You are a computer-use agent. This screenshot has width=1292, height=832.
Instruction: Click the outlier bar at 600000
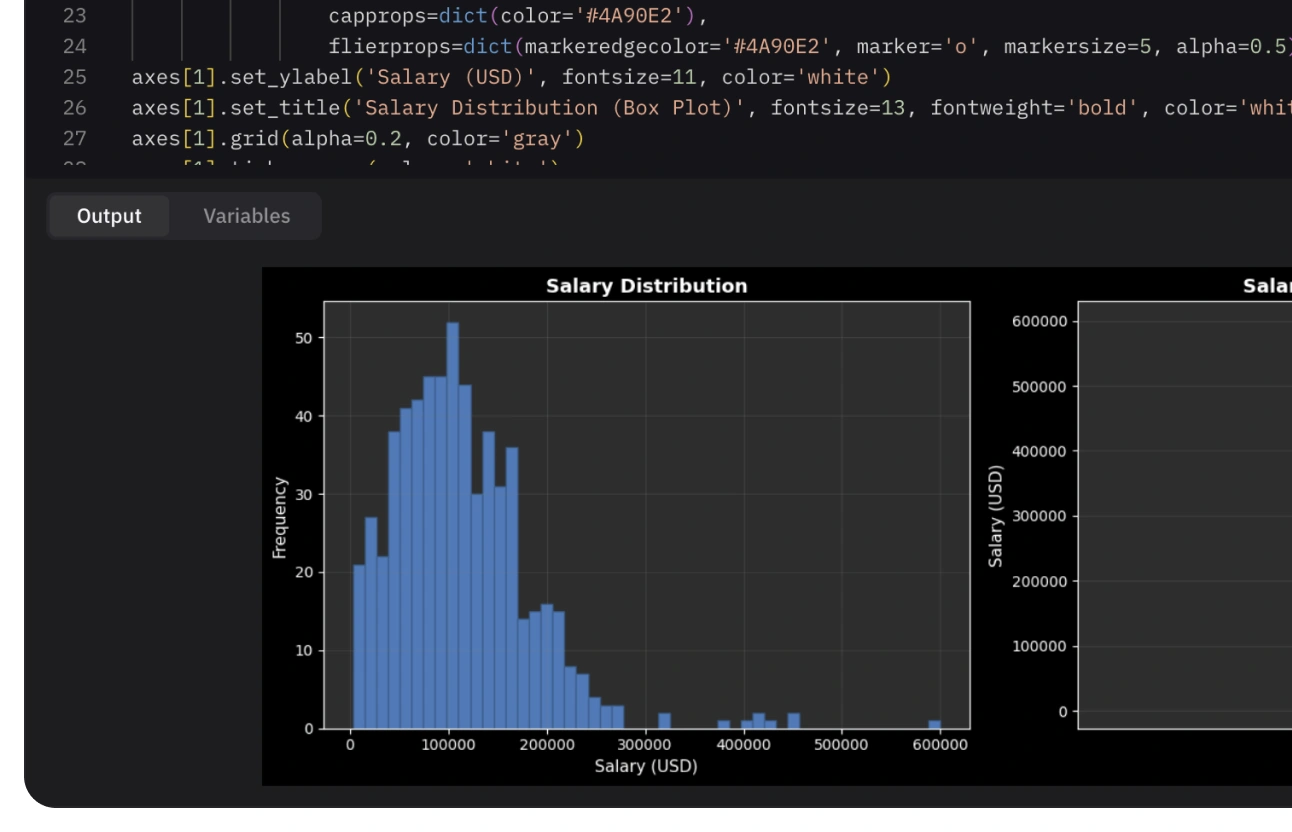click(x=934, y=724)
